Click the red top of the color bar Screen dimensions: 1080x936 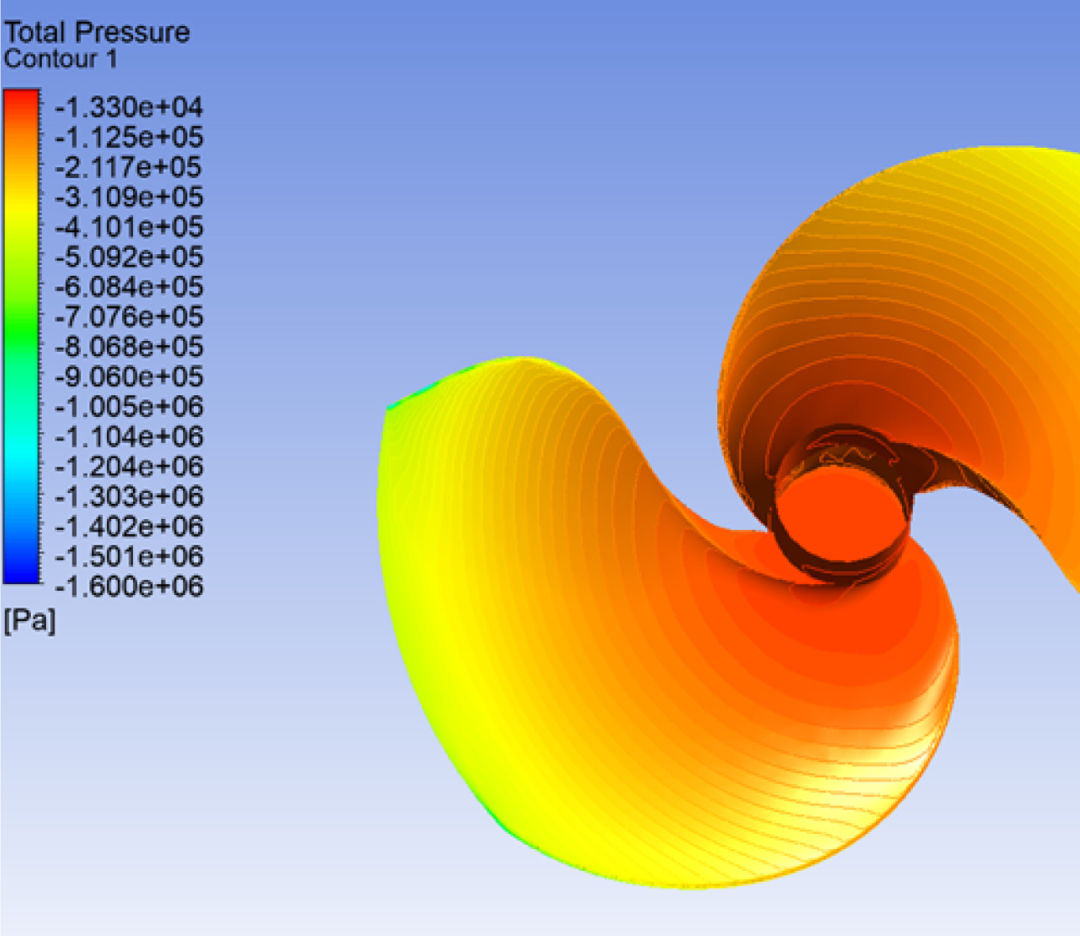pos(21,97)
